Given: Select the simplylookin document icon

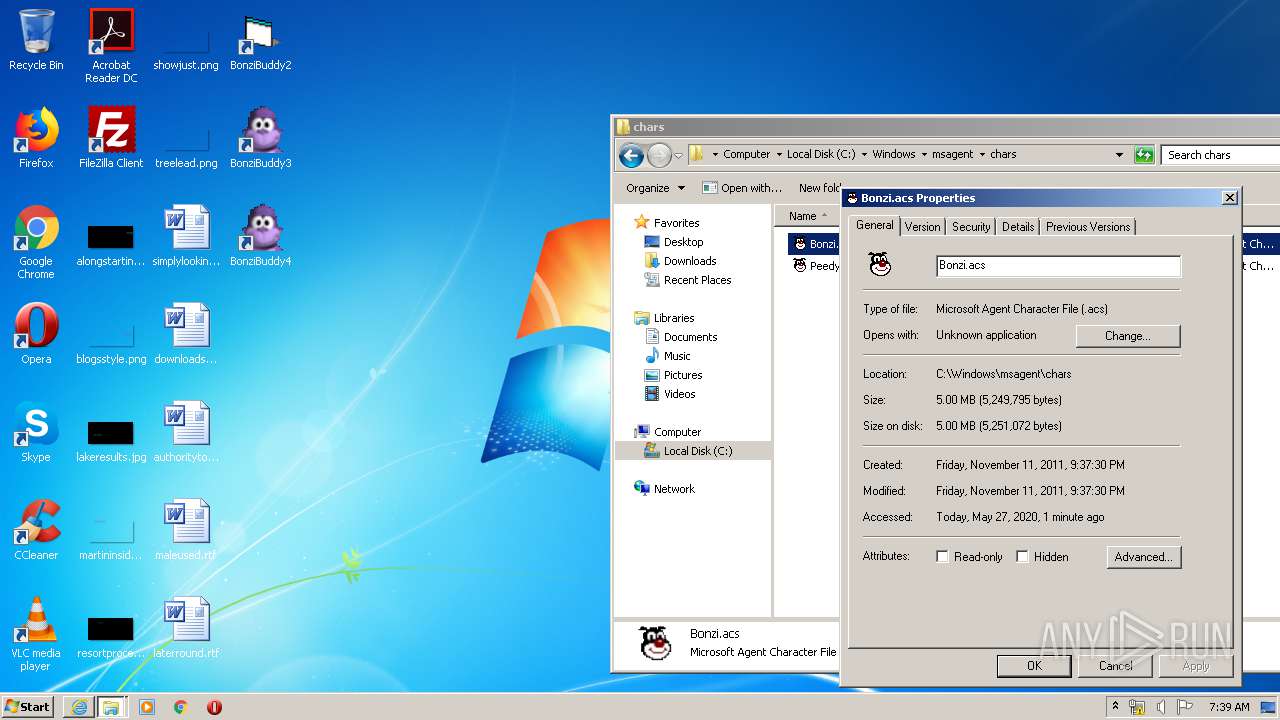Looking at the screenshot, I should point(186,236).
